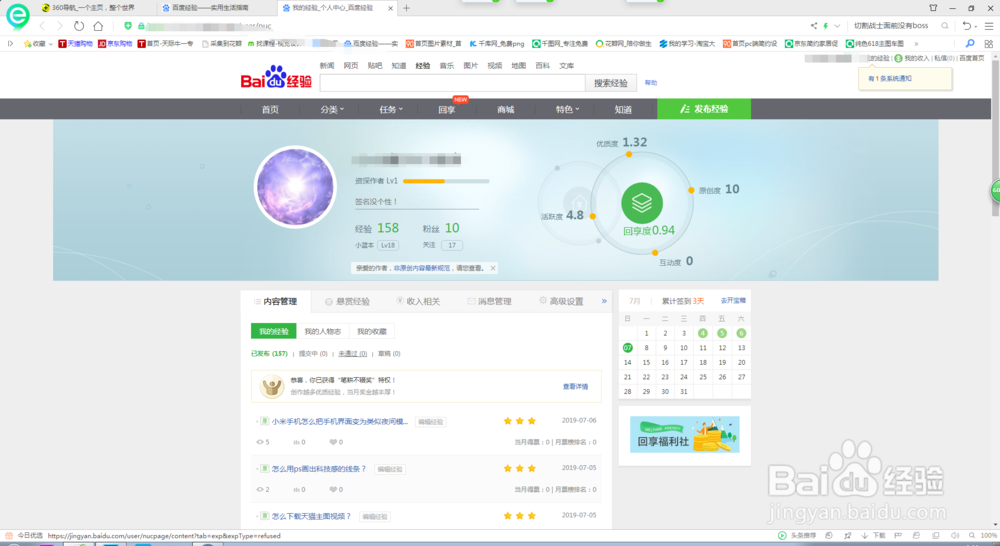The width and height of the screenshot is (1000, 546).
Task: Filter by 草稿 (0) drafts
Action: (389, 353)
